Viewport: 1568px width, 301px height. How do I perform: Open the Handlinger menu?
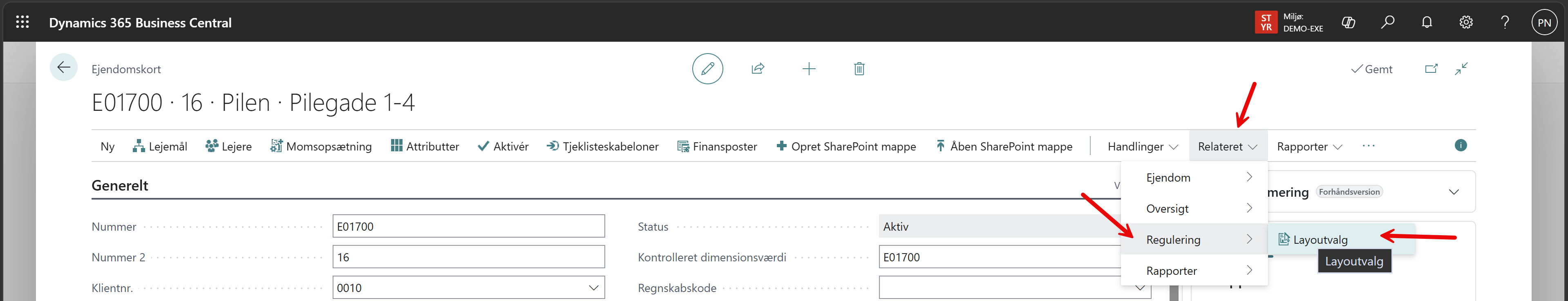pyautogui.click(x=1143, y=146)
